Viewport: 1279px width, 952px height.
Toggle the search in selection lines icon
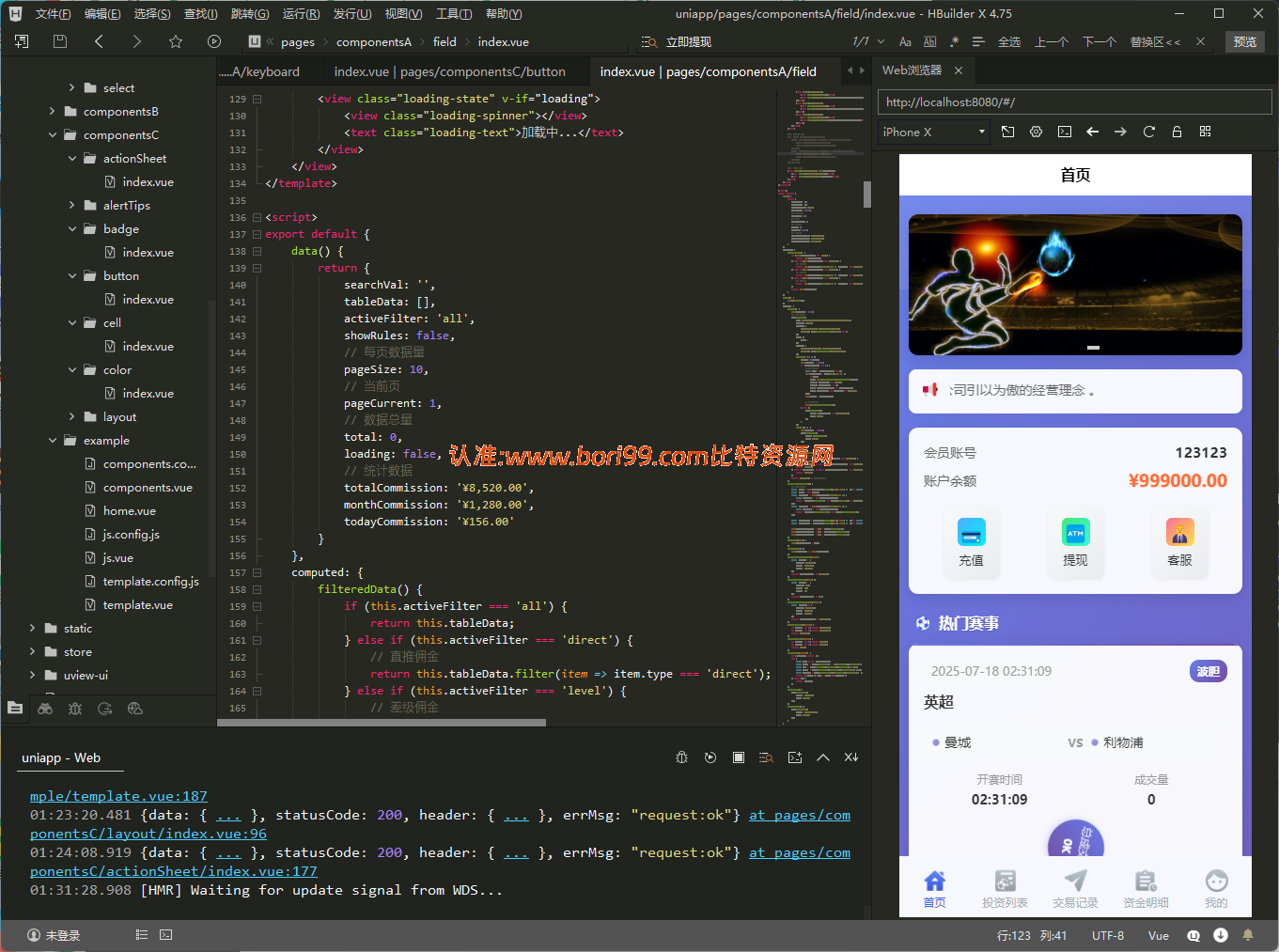[x=978, y=41]
